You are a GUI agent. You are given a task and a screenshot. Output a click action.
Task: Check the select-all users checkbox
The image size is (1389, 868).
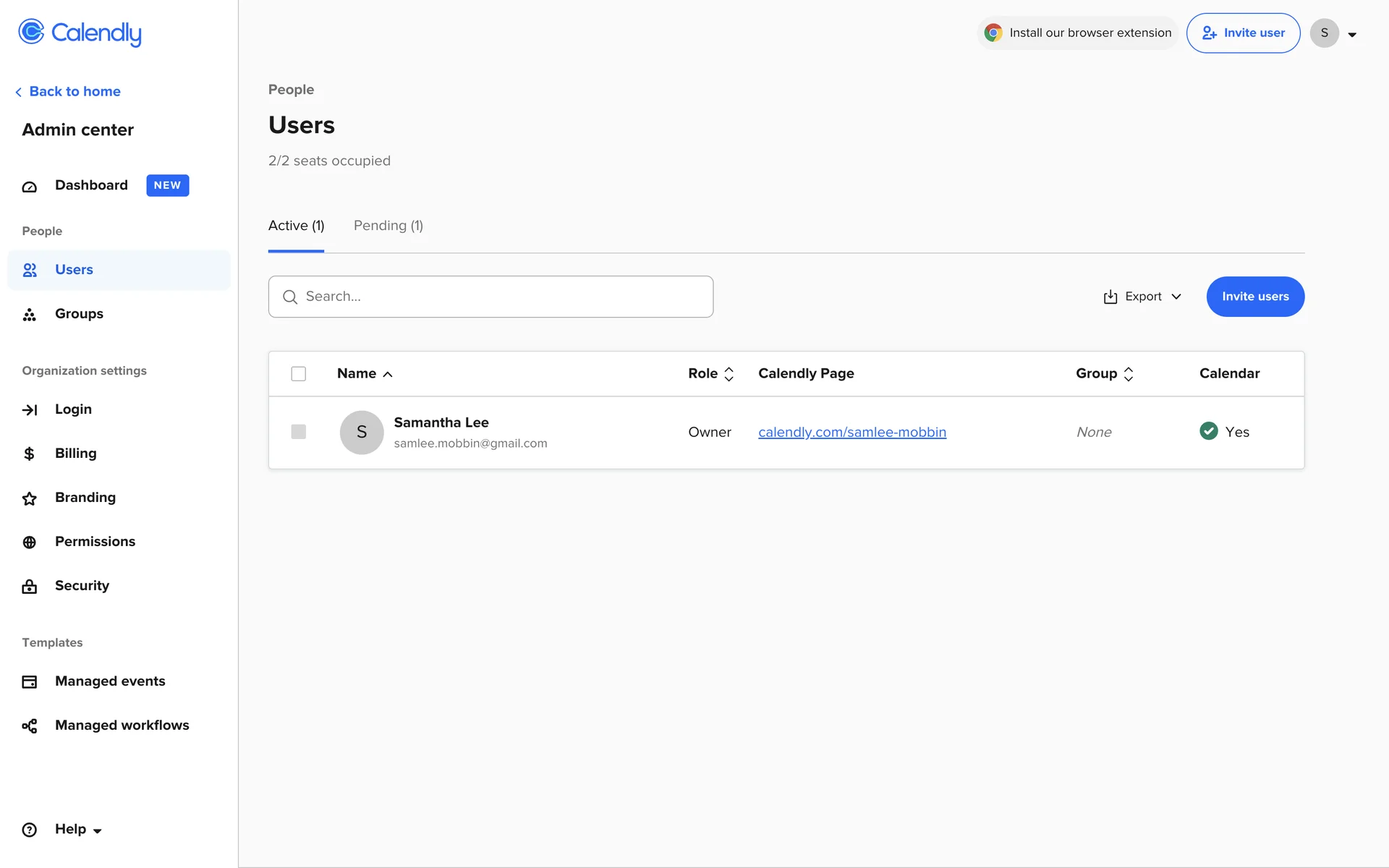click(298, 374)
